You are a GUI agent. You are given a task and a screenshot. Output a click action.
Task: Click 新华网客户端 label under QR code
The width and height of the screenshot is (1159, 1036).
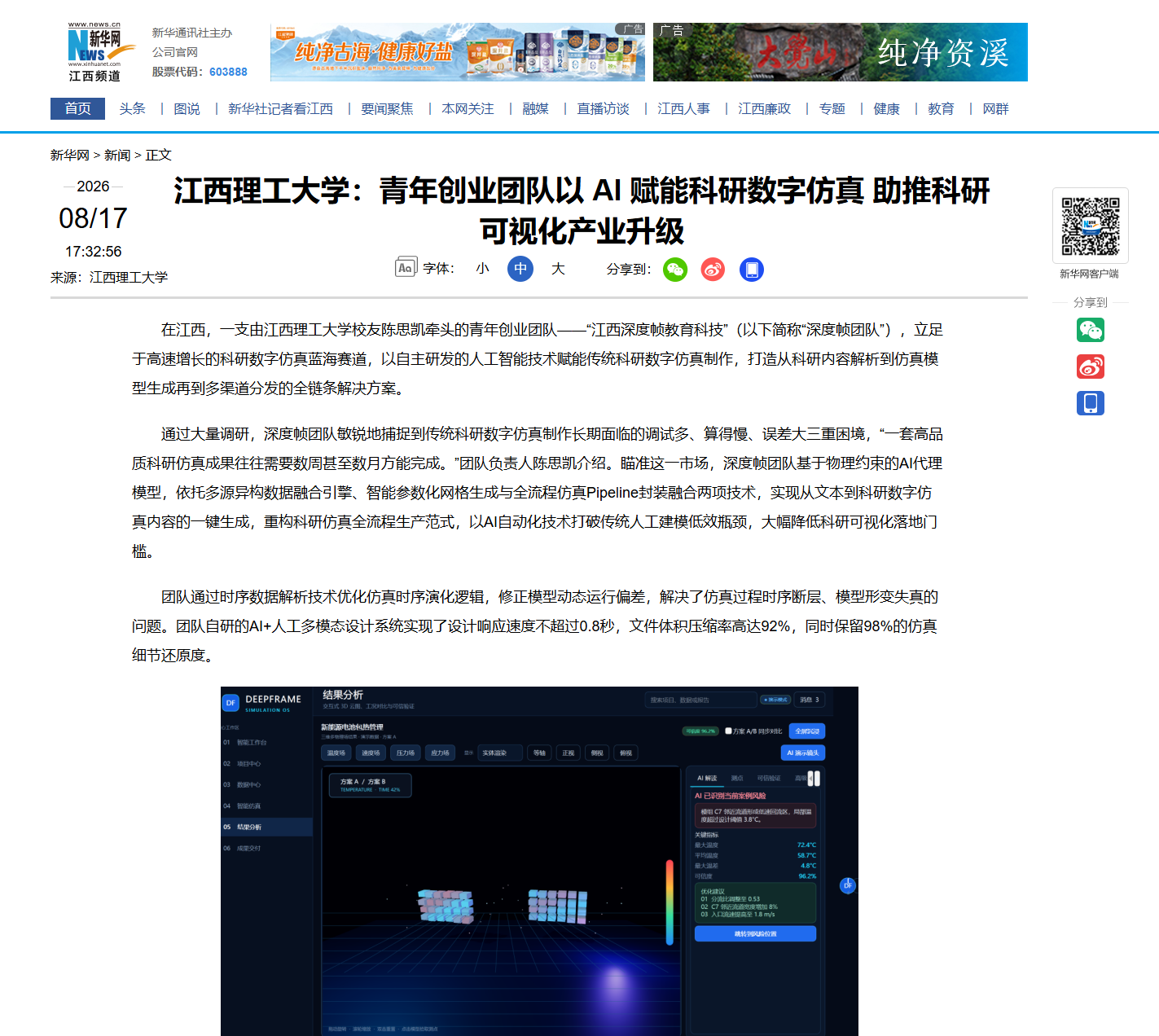coord(1089,274)
